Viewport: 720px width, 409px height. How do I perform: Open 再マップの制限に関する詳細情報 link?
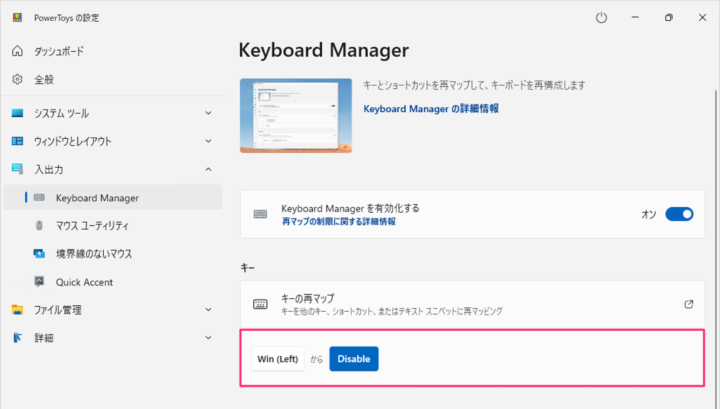[338, 222]
